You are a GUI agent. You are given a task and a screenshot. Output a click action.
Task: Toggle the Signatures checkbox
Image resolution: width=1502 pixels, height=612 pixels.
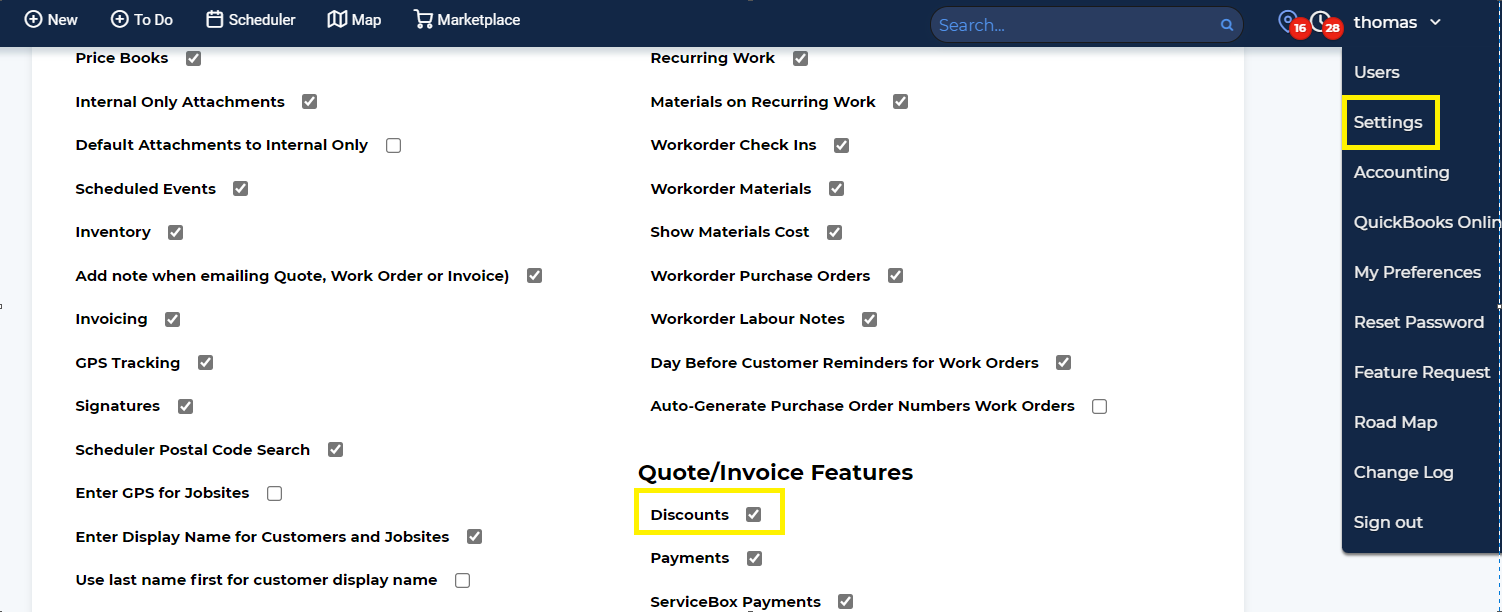click(185, 406)
